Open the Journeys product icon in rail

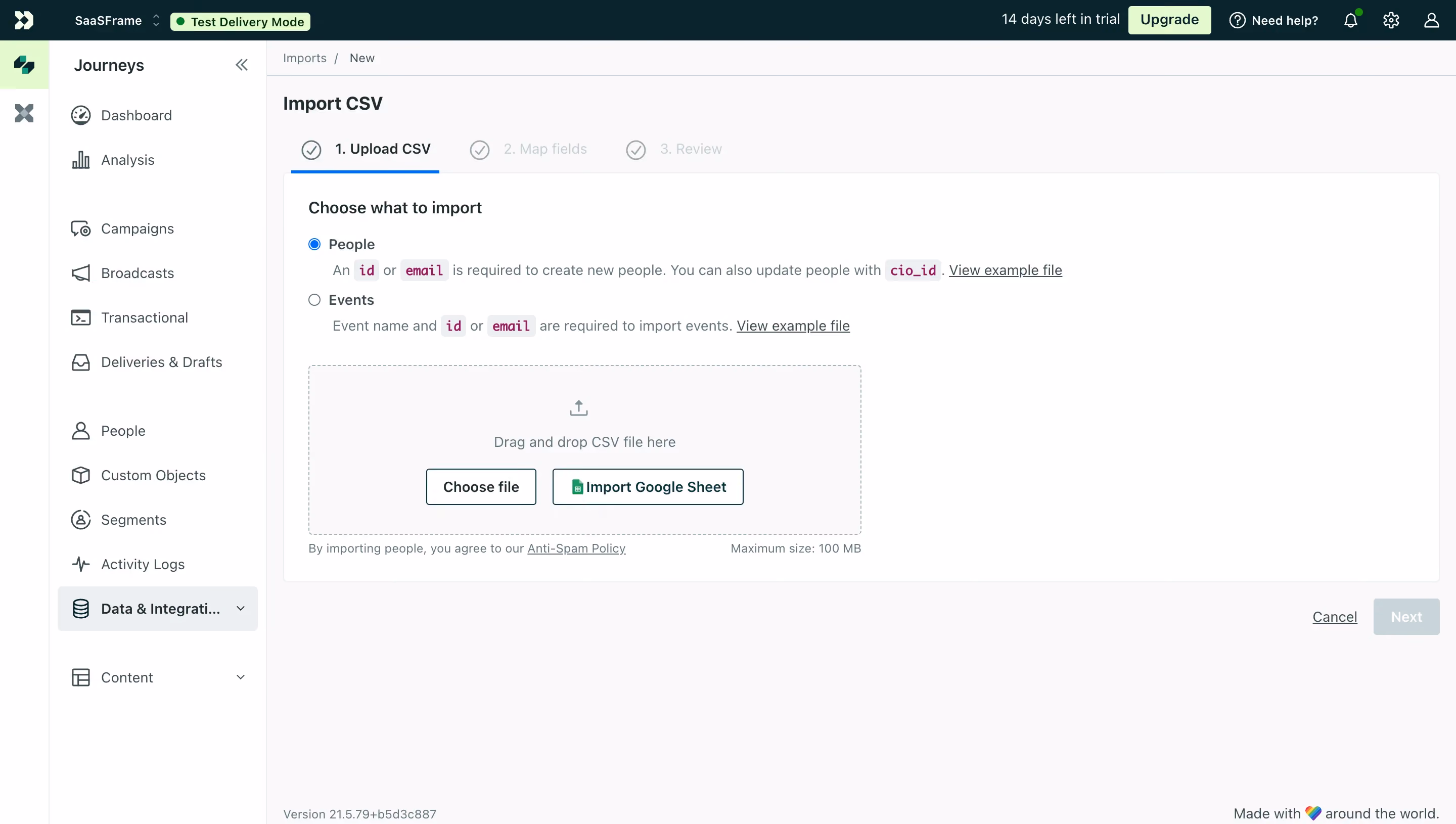click(x=24, y=65)
